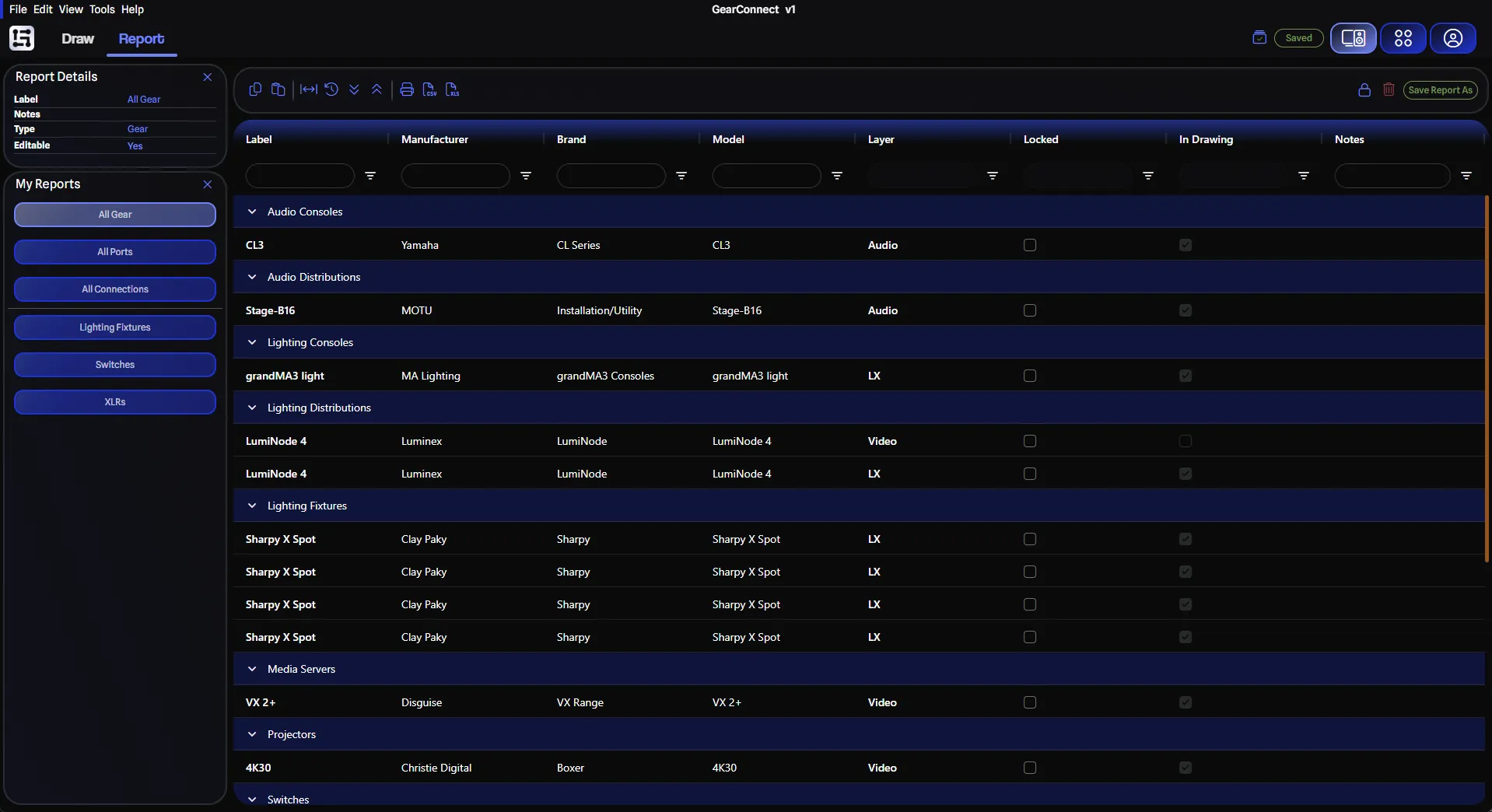This screenshot has height=812, width=1492.
Task: Open the All Gear report
Action: click(x=115, y=215)
